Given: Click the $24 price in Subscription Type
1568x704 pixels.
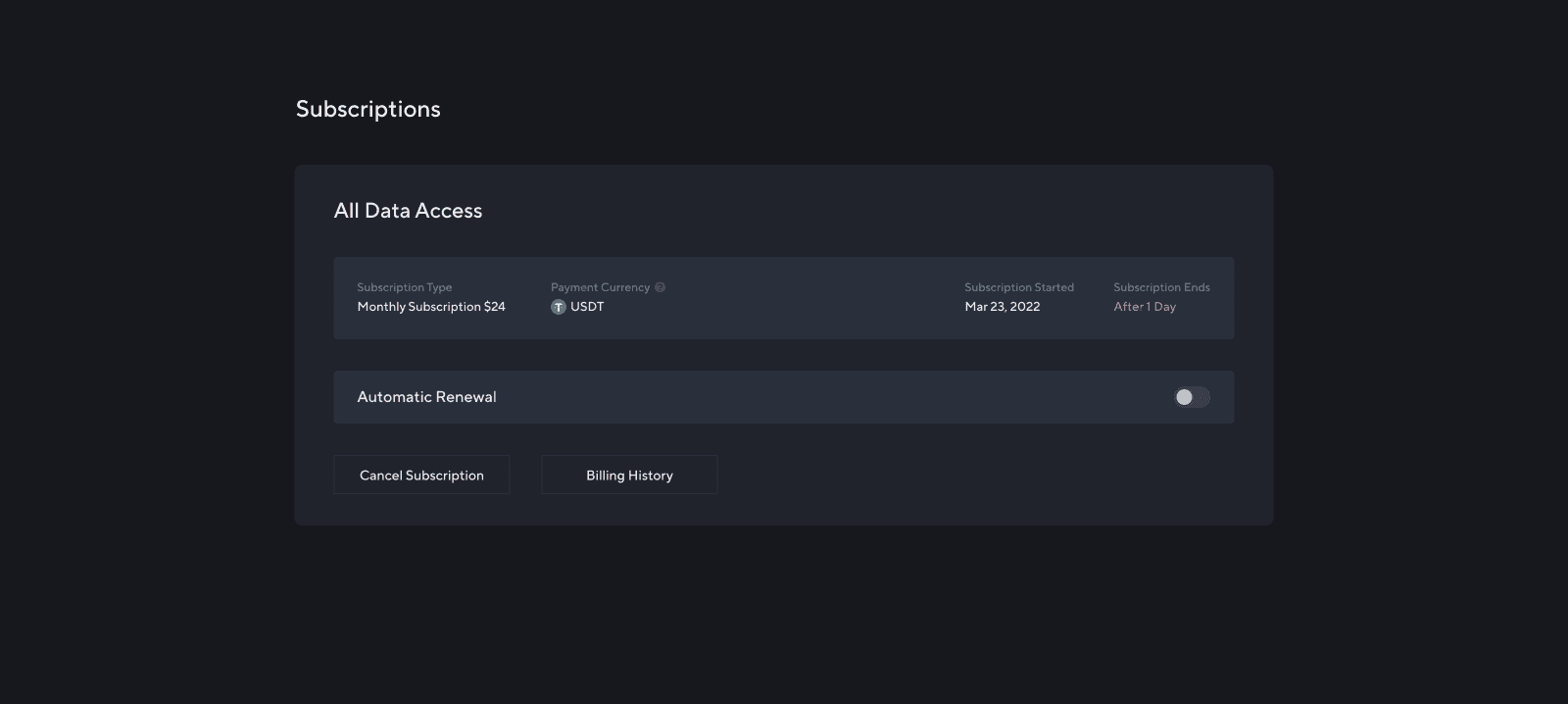Looking at the screenshot, I should pos(495,307).
